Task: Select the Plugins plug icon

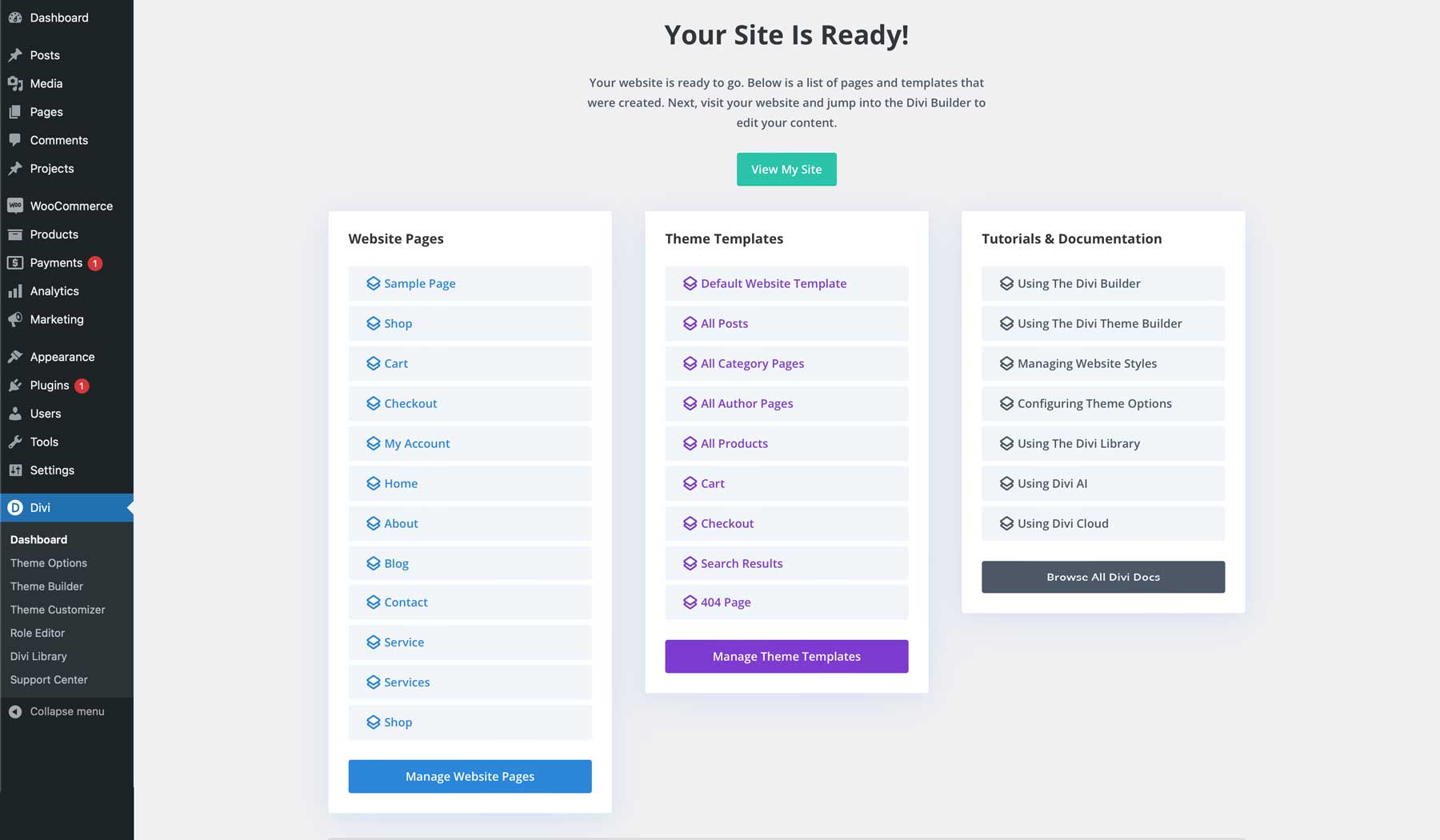Action: coord(14,386)
